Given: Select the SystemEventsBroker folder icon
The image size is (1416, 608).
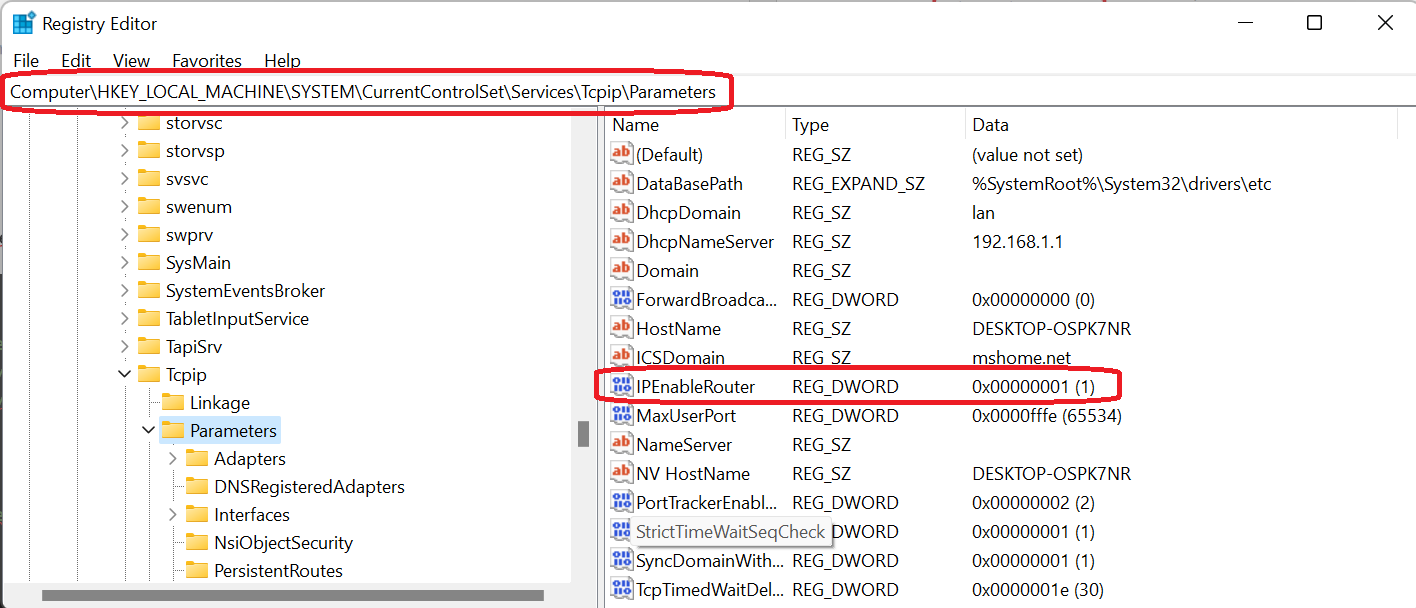Looking at the screenshot, I should [149, 291].
